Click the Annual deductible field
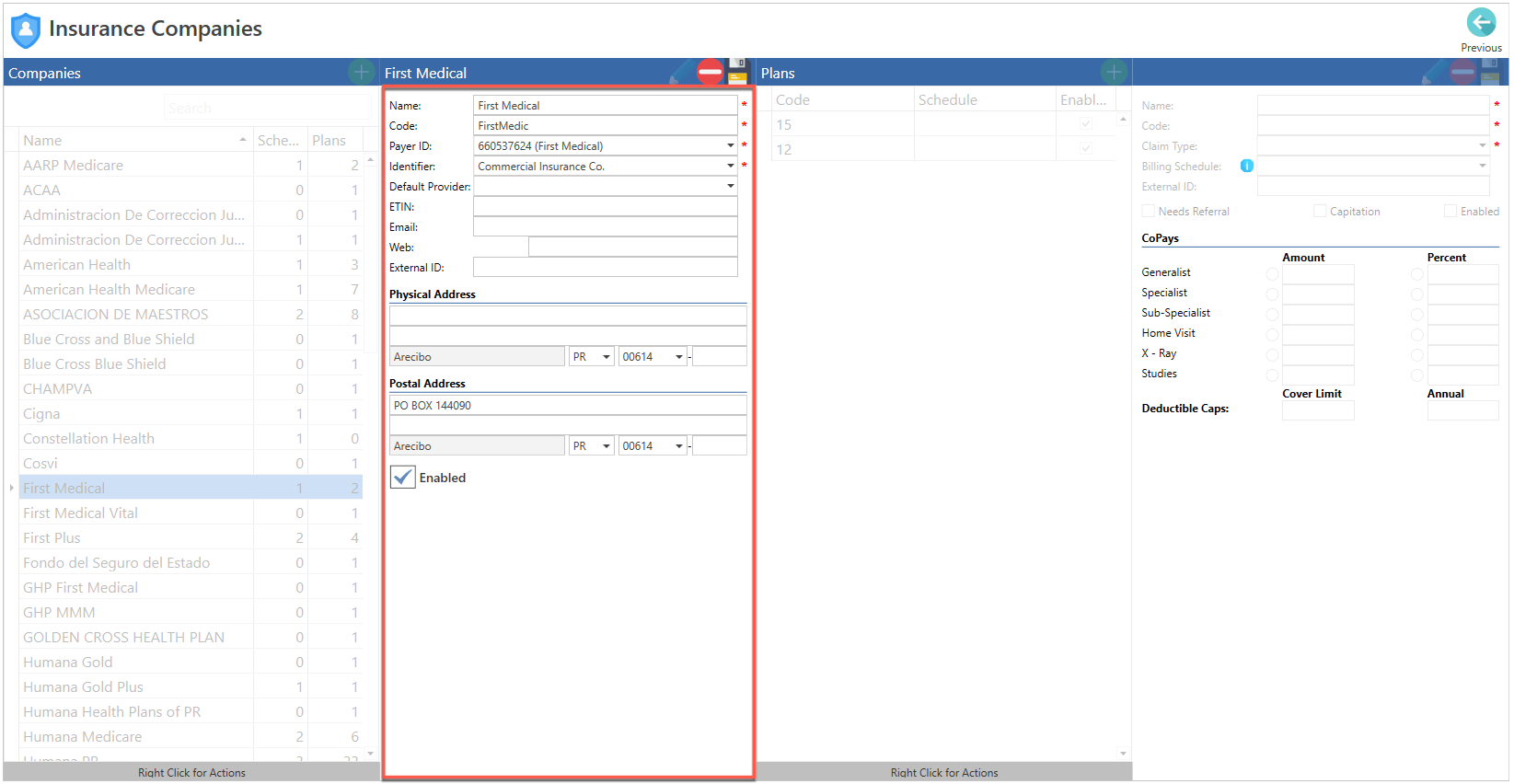 point(1463,410)
